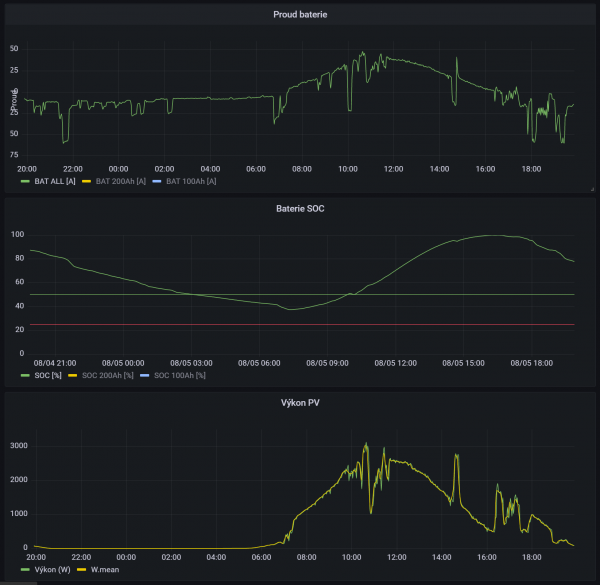Open the Proud baterie panel title menu
The image size is (600, 585).
coord(300,15)
